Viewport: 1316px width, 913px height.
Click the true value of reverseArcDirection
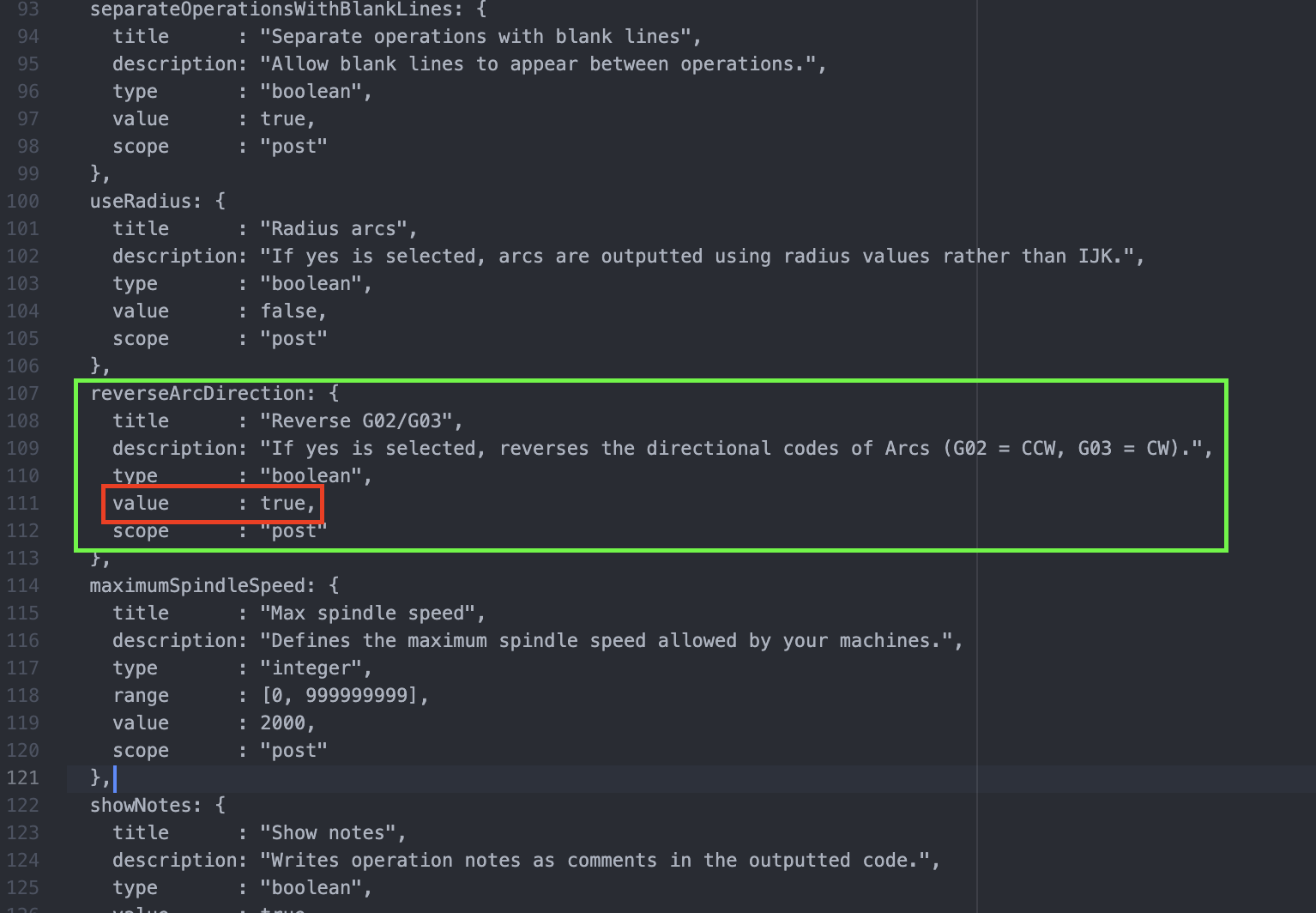[x=282, y=504]
